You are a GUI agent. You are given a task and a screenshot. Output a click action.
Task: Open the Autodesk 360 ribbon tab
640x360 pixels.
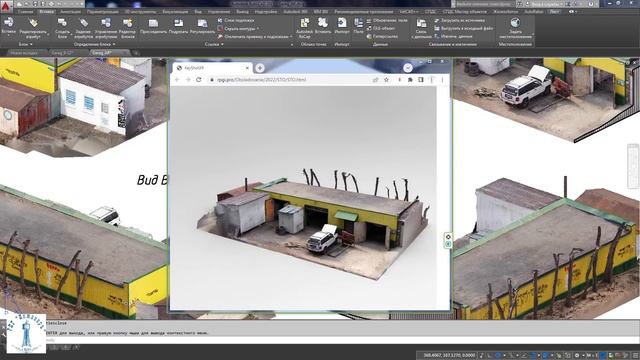pos(296,12)
